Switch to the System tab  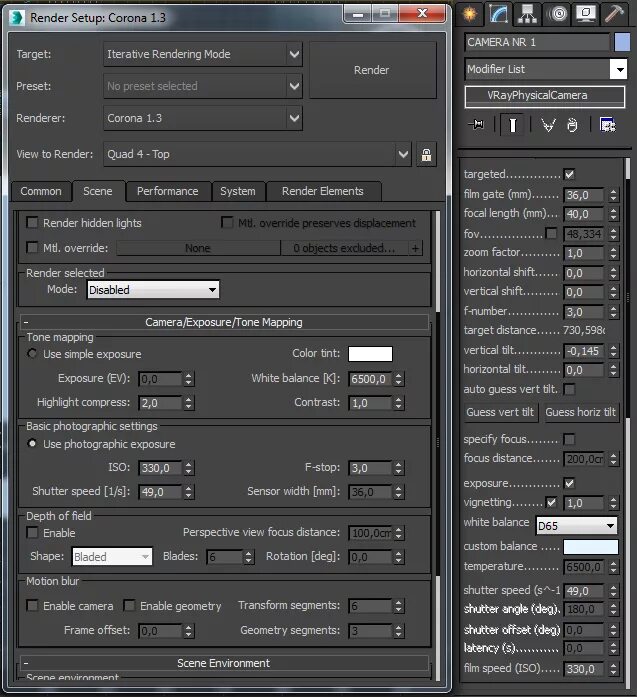[x=238, y=191]
